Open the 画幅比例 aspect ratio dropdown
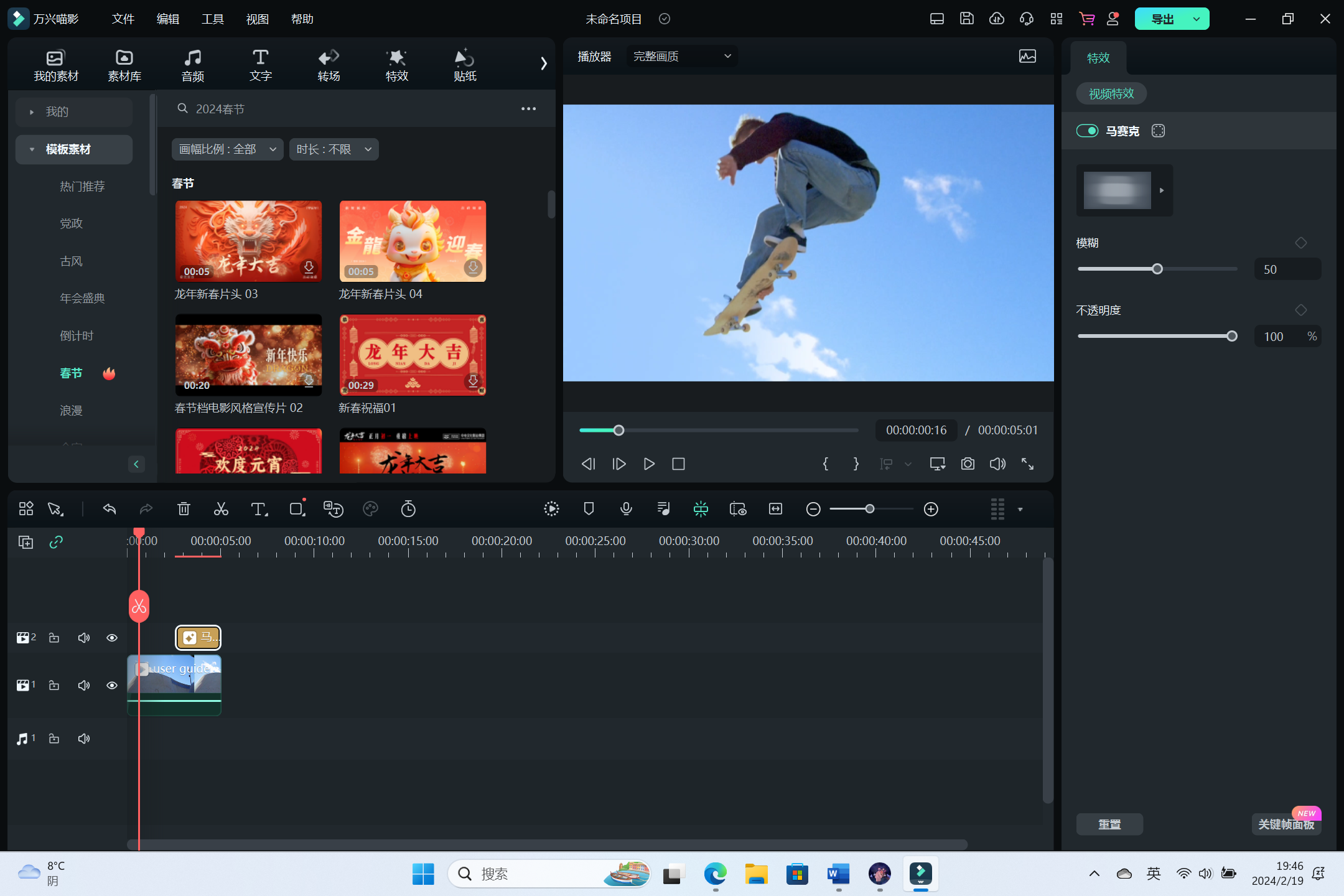The height and width of the screenshot is (896, 1344). pyautogui.click(x=227, y=149)
